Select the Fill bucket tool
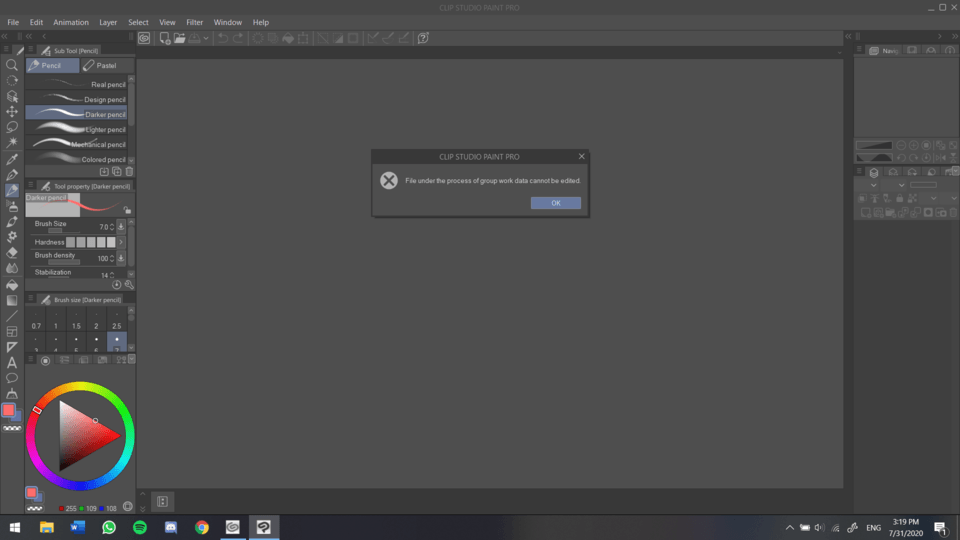This screenshot has width=960, height=540. (x=12, y=285)
